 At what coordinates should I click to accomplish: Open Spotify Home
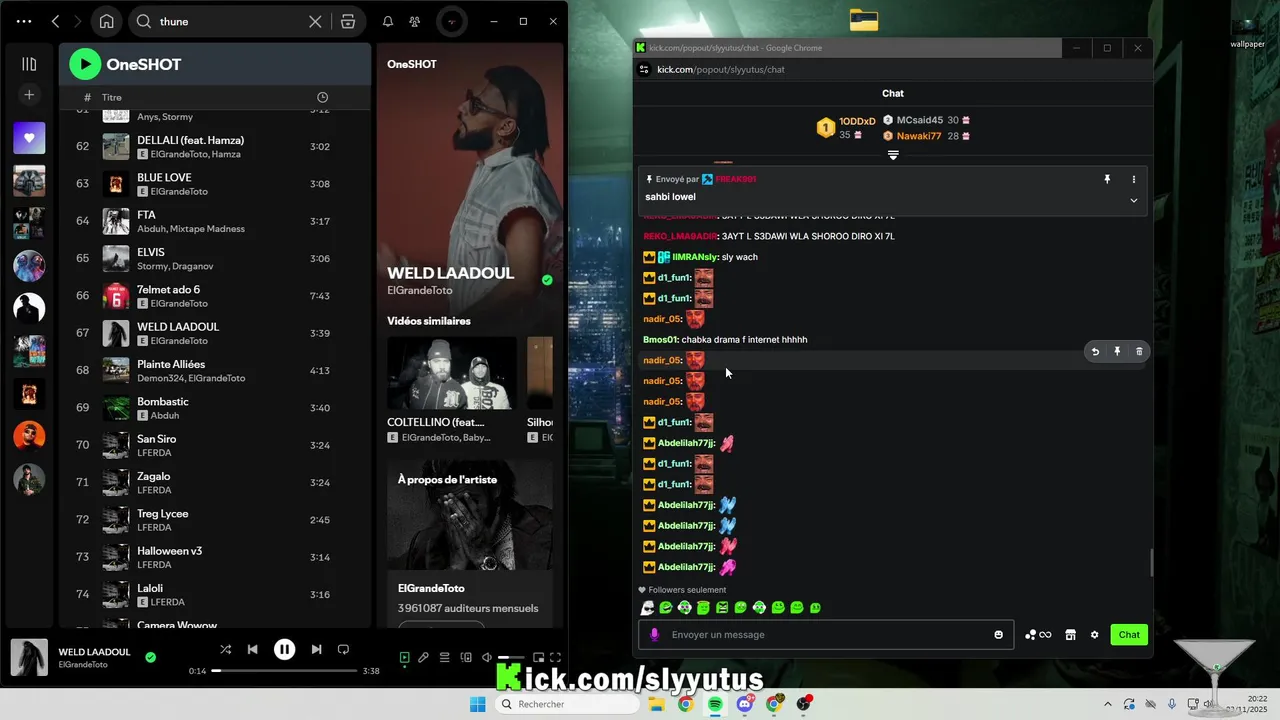(x=106, y=21)
